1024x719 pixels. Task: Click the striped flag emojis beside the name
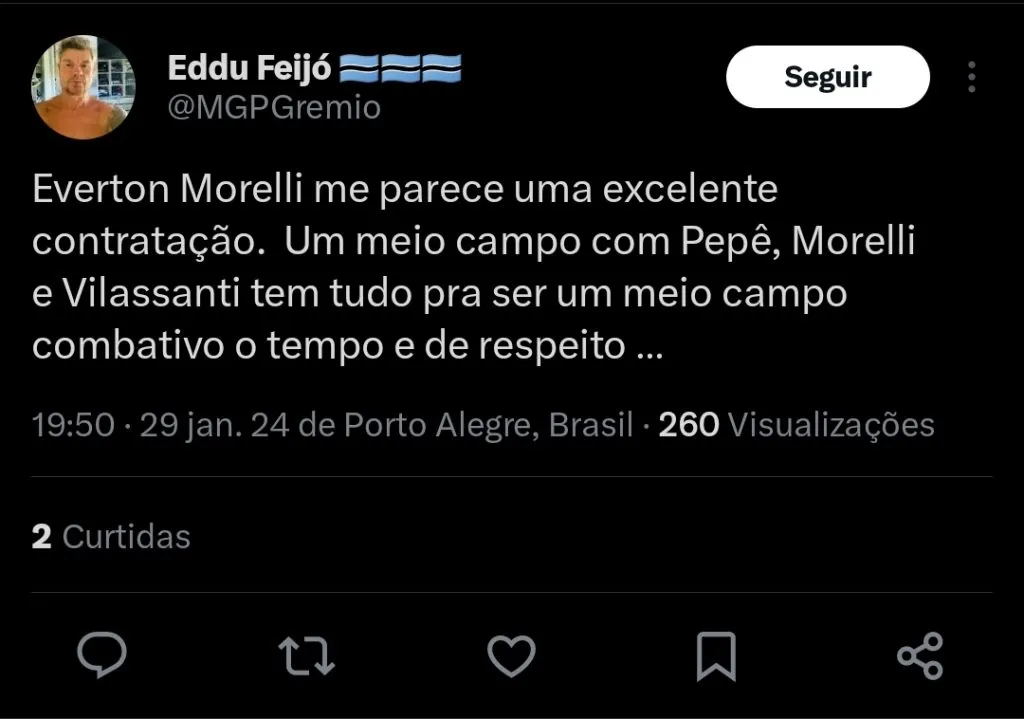401,68
